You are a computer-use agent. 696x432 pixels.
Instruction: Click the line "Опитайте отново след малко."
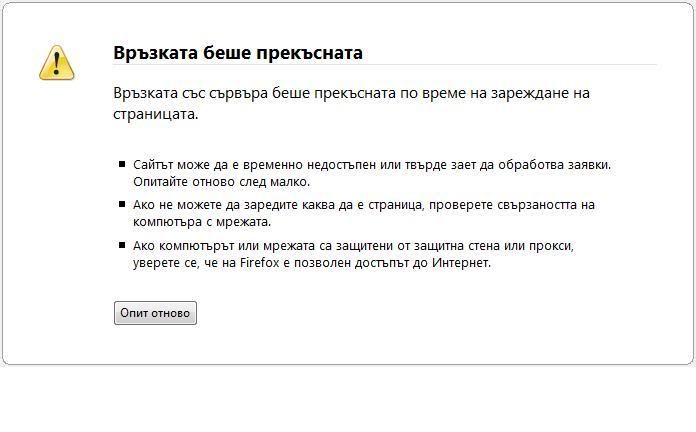(221, 182)
